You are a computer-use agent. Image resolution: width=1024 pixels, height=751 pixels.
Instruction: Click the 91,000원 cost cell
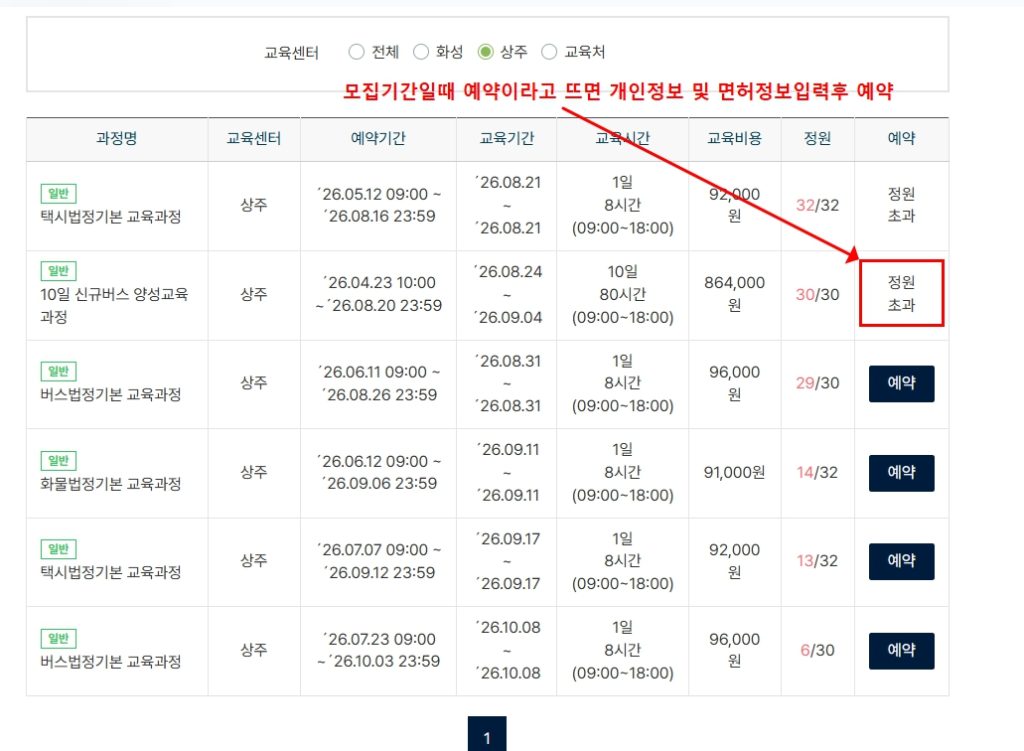[x=735, y=472]
